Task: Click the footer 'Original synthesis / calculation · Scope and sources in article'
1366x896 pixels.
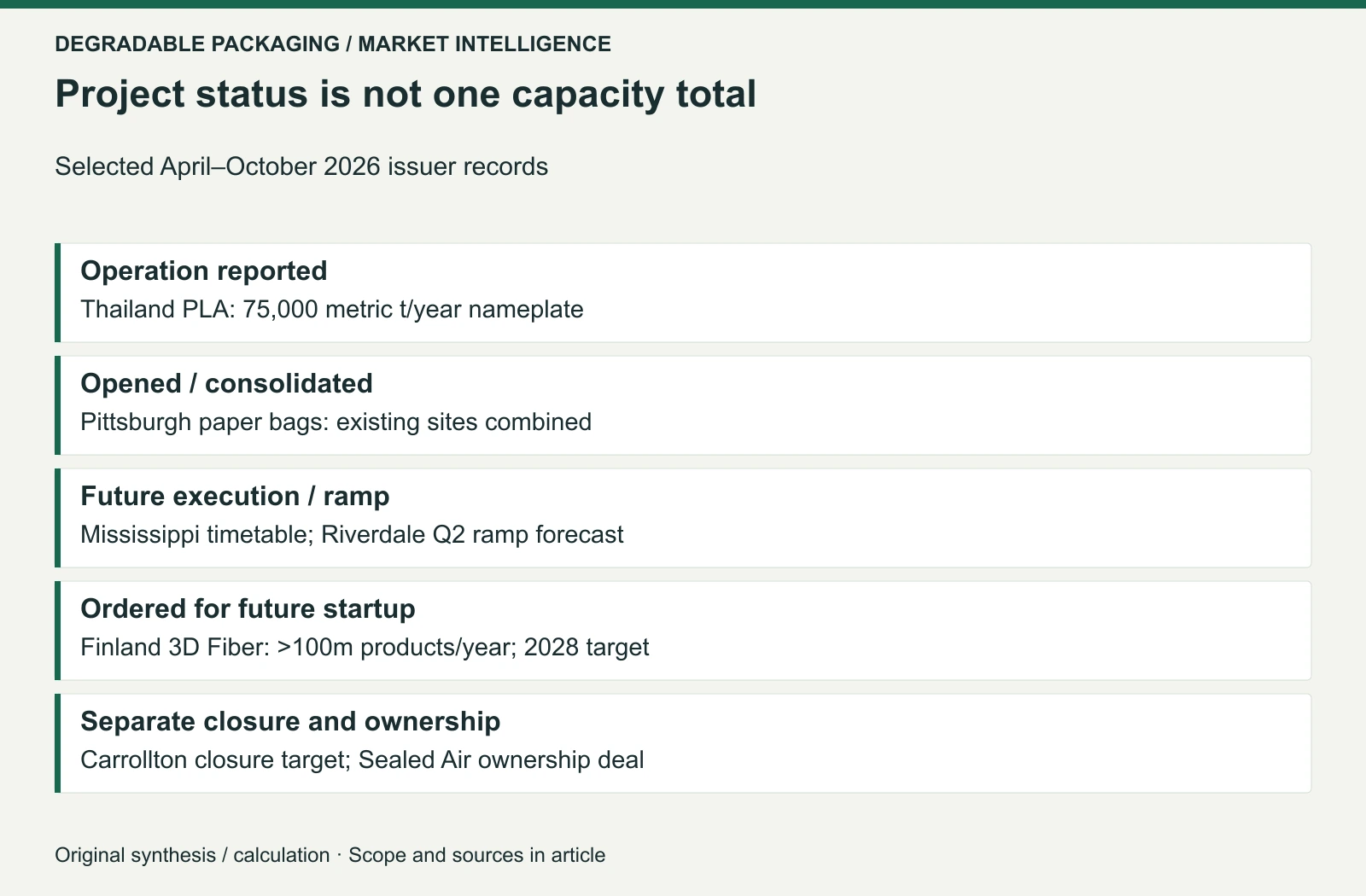Action: [x=330, y=855]
